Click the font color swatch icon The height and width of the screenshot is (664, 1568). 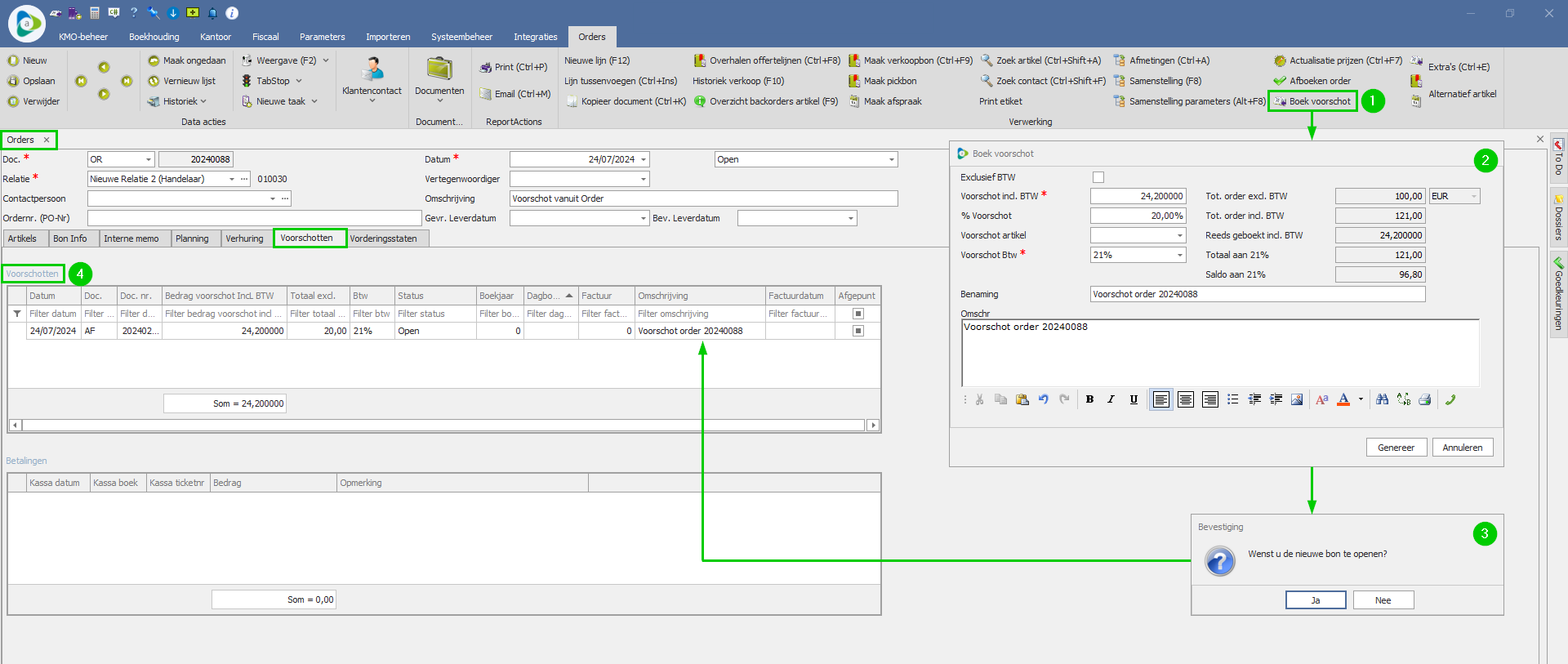1343,399
